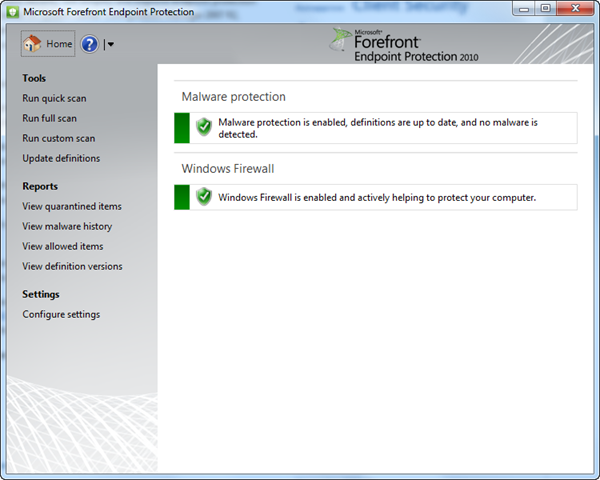This screenshot has width=600, height=480.
Task: Open the Help dropdown arrow
Action: 110,44
